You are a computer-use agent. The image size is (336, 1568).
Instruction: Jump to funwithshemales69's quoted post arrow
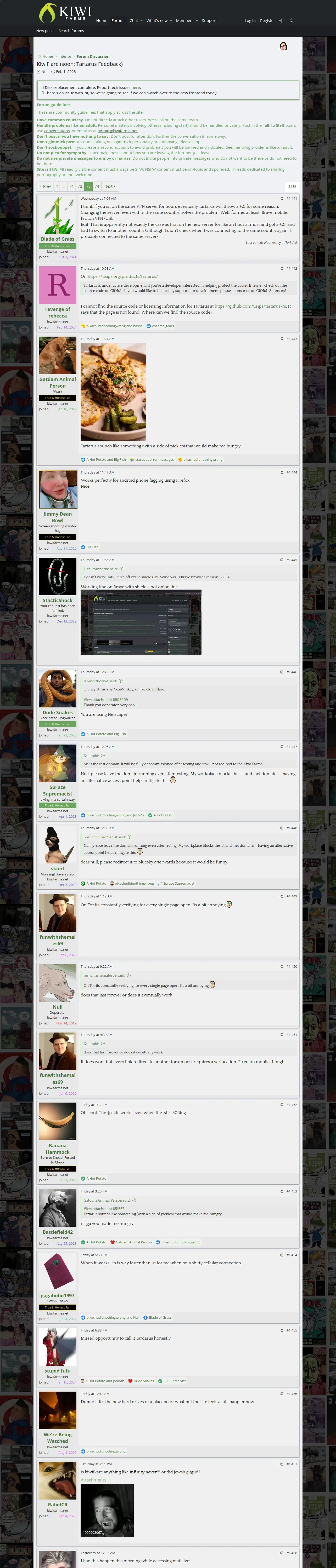[129, 975]
